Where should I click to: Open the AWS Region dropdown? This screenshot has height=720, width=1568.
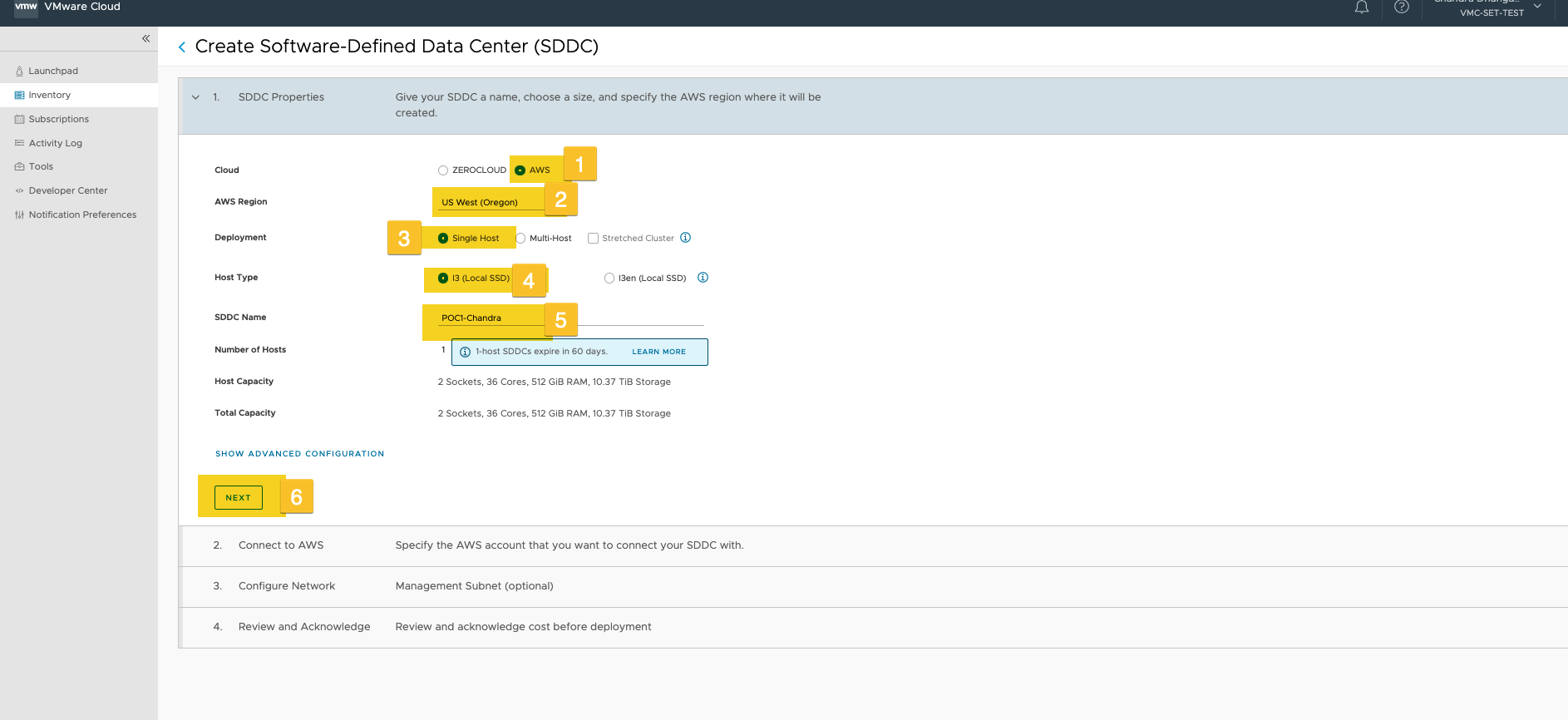click(x=491, y=202)
